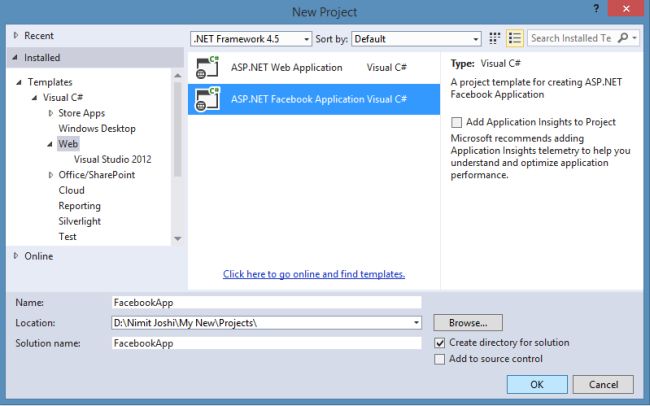The image size is (650, 406).
Task: Select Windows Desktop templates
Action: click(97, 129)
